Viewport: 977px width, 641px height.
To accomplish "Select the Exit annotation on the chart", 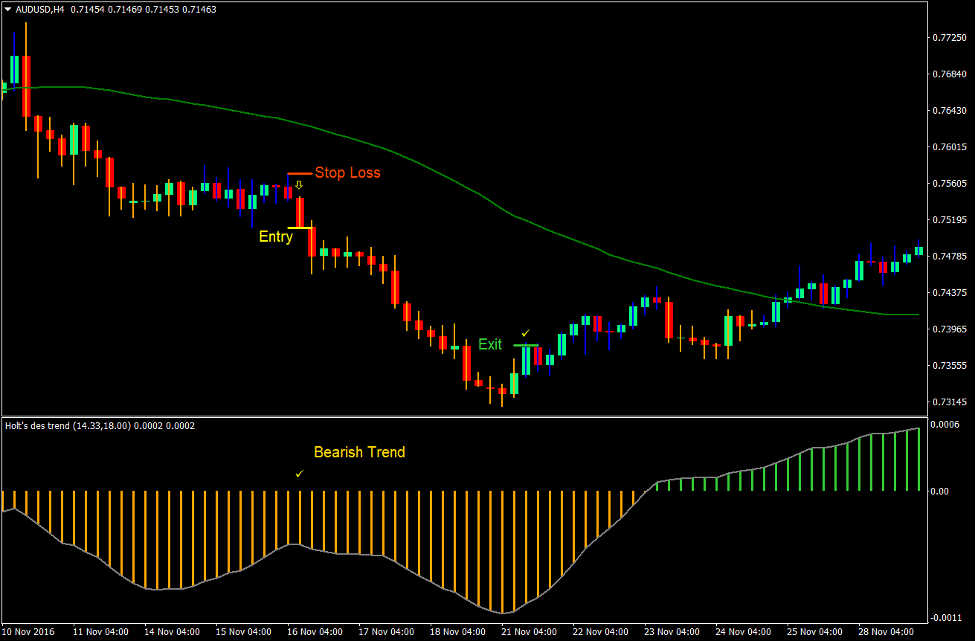I will pyautogui.click(x=488, y=344).
